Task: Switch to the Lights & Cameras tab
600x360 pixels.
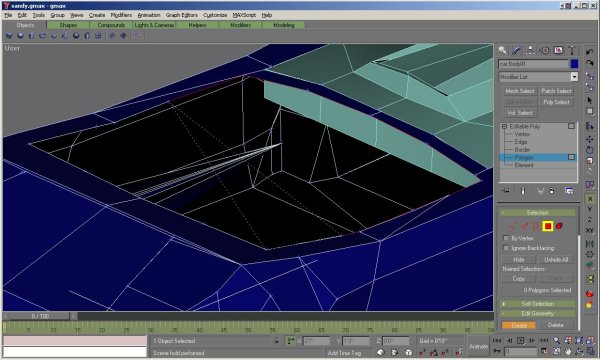Action: [x=154, y=25]
